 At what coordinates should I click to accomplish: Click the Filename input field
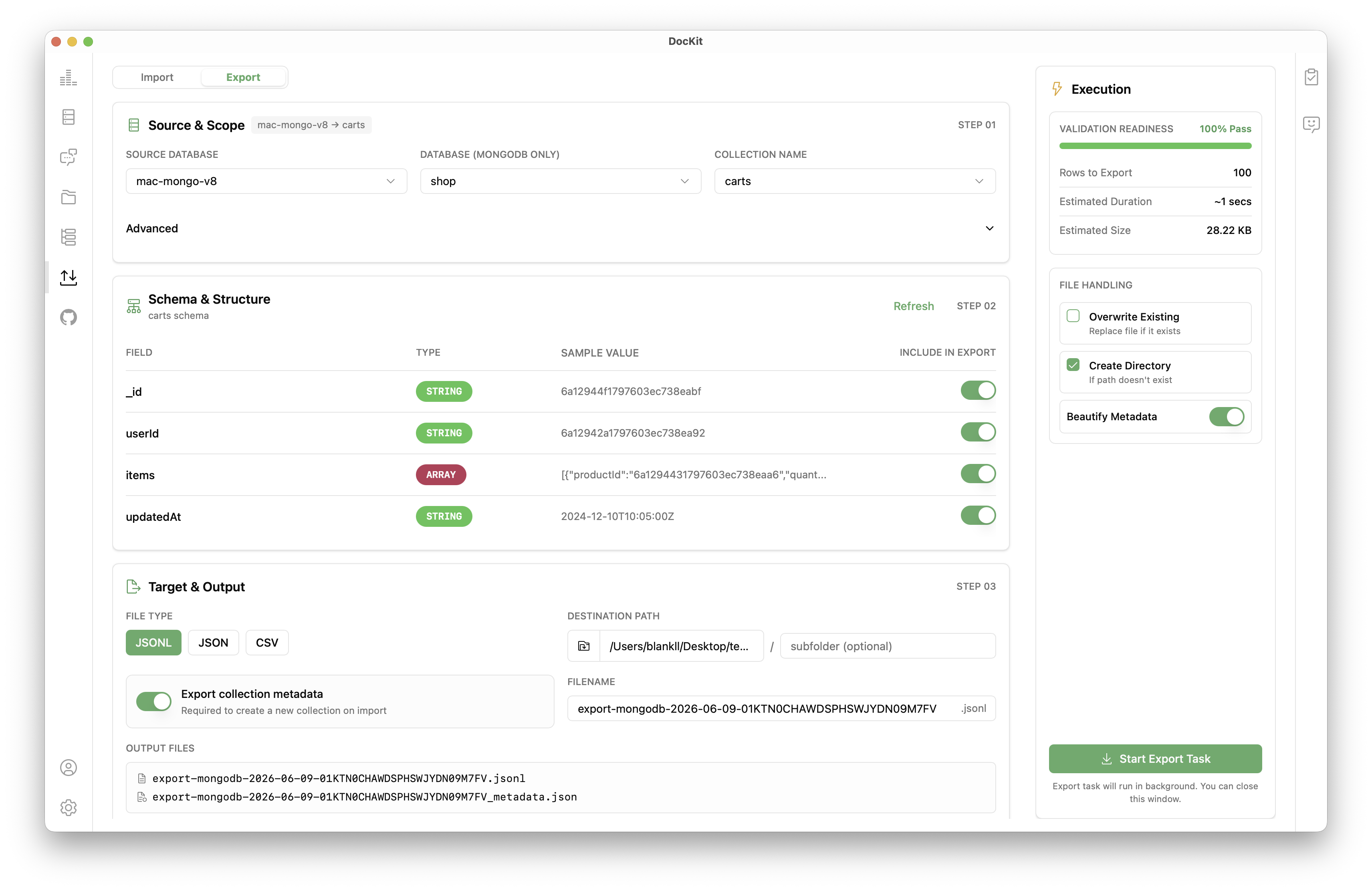(x=781, y=709)
